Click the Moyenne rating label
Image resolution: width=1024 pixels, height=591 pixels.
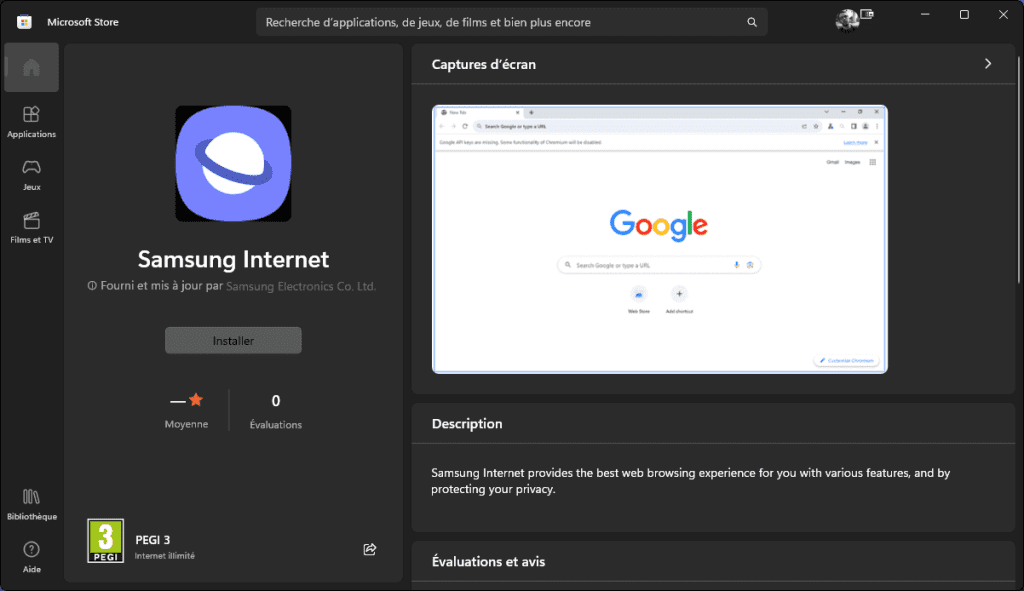point(186,424)
